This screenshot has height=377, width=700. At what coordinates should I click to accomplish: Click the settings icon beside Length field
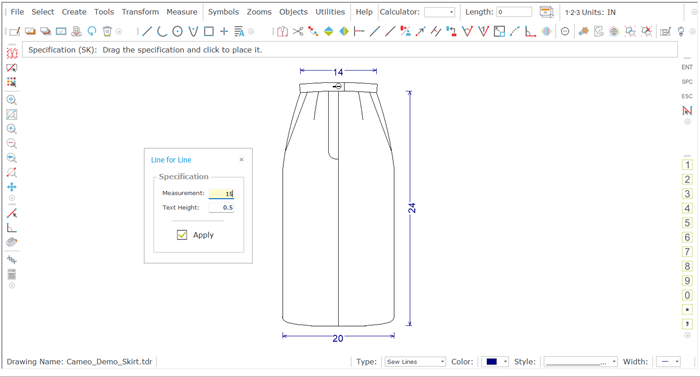click(x=546, y=12)
